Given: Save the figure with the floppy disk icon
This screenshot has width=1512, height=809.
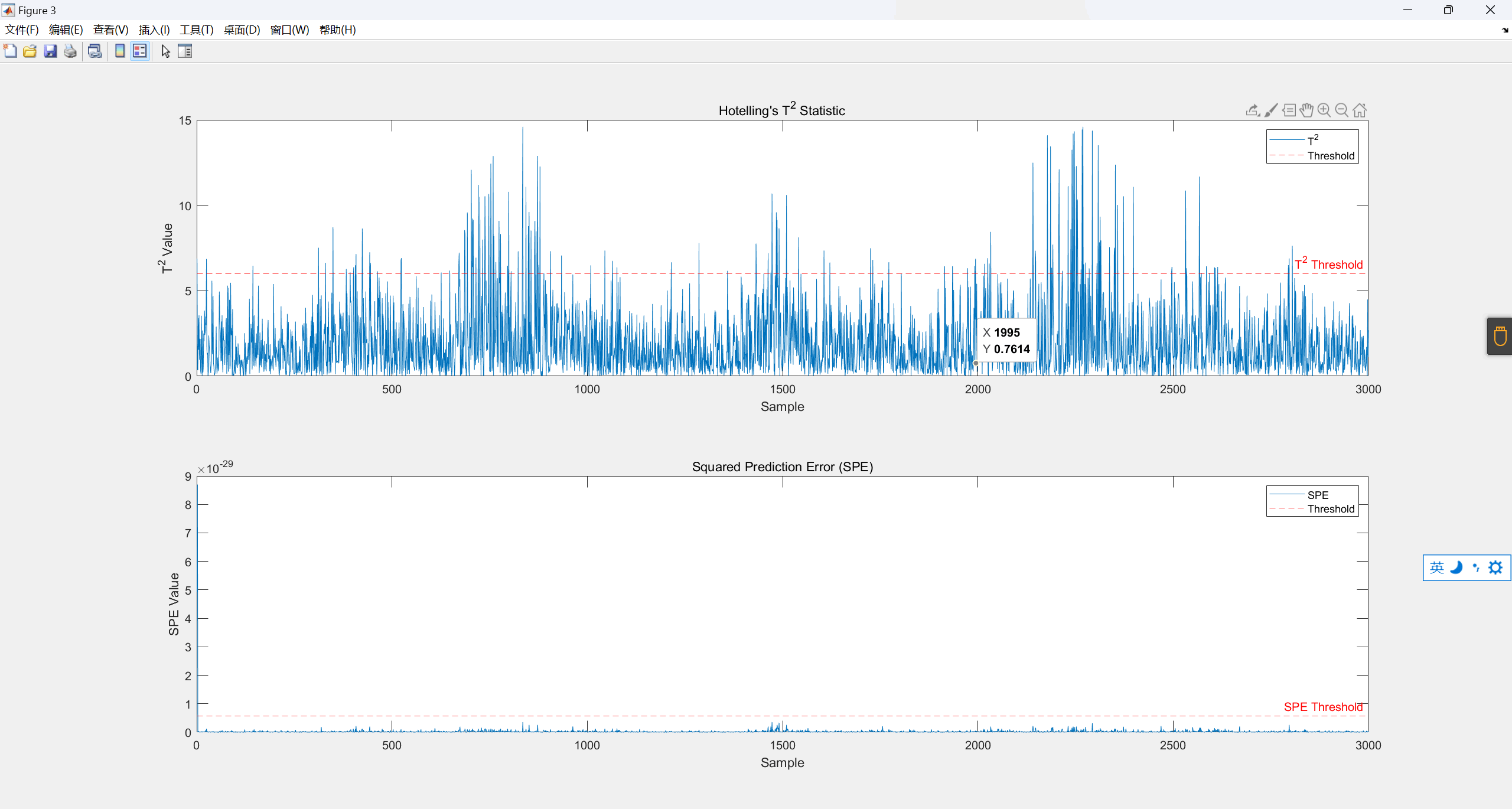Looking at the screenshot, I should pyautogui.click(x=50, y=51).
